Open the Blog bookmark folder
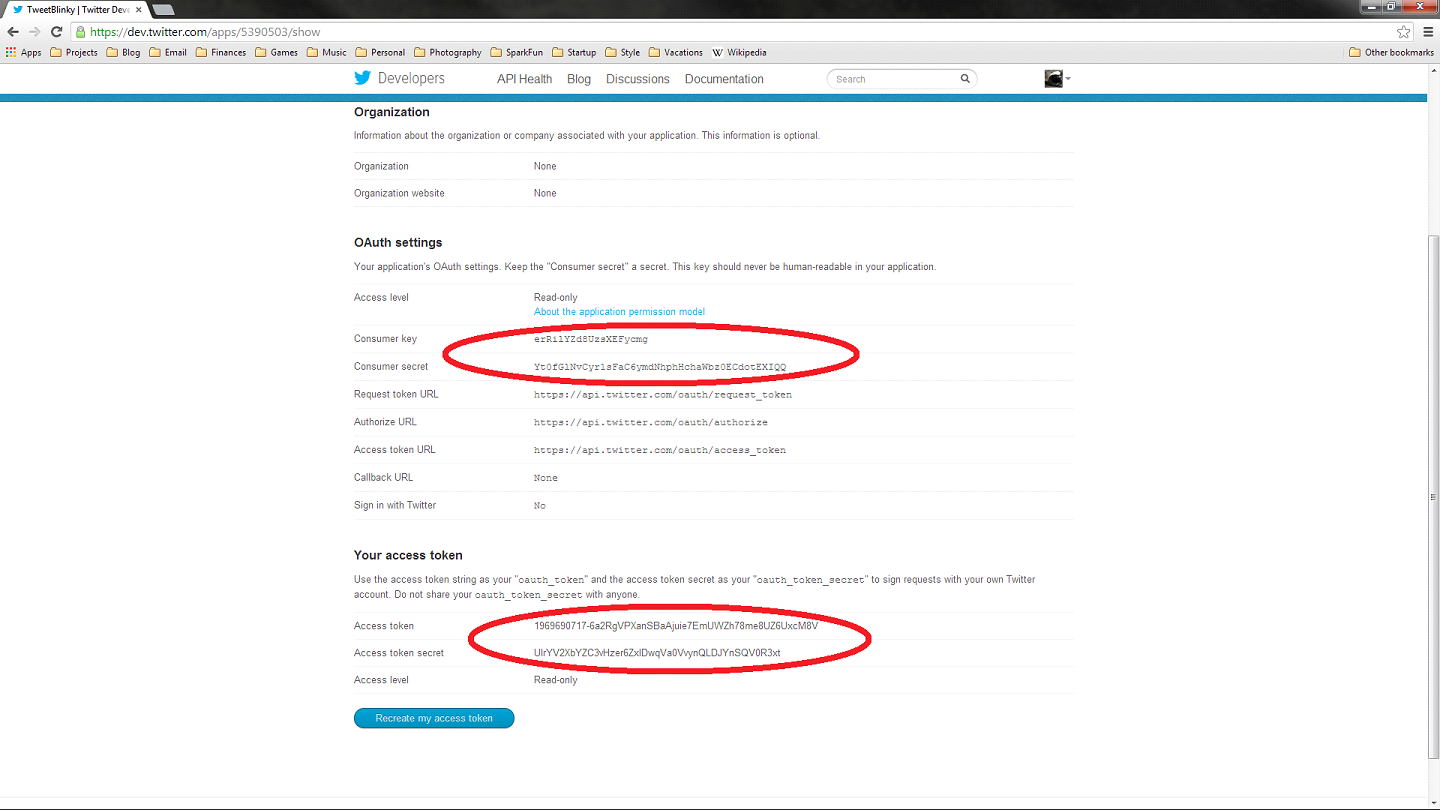 tap(123, 52)
